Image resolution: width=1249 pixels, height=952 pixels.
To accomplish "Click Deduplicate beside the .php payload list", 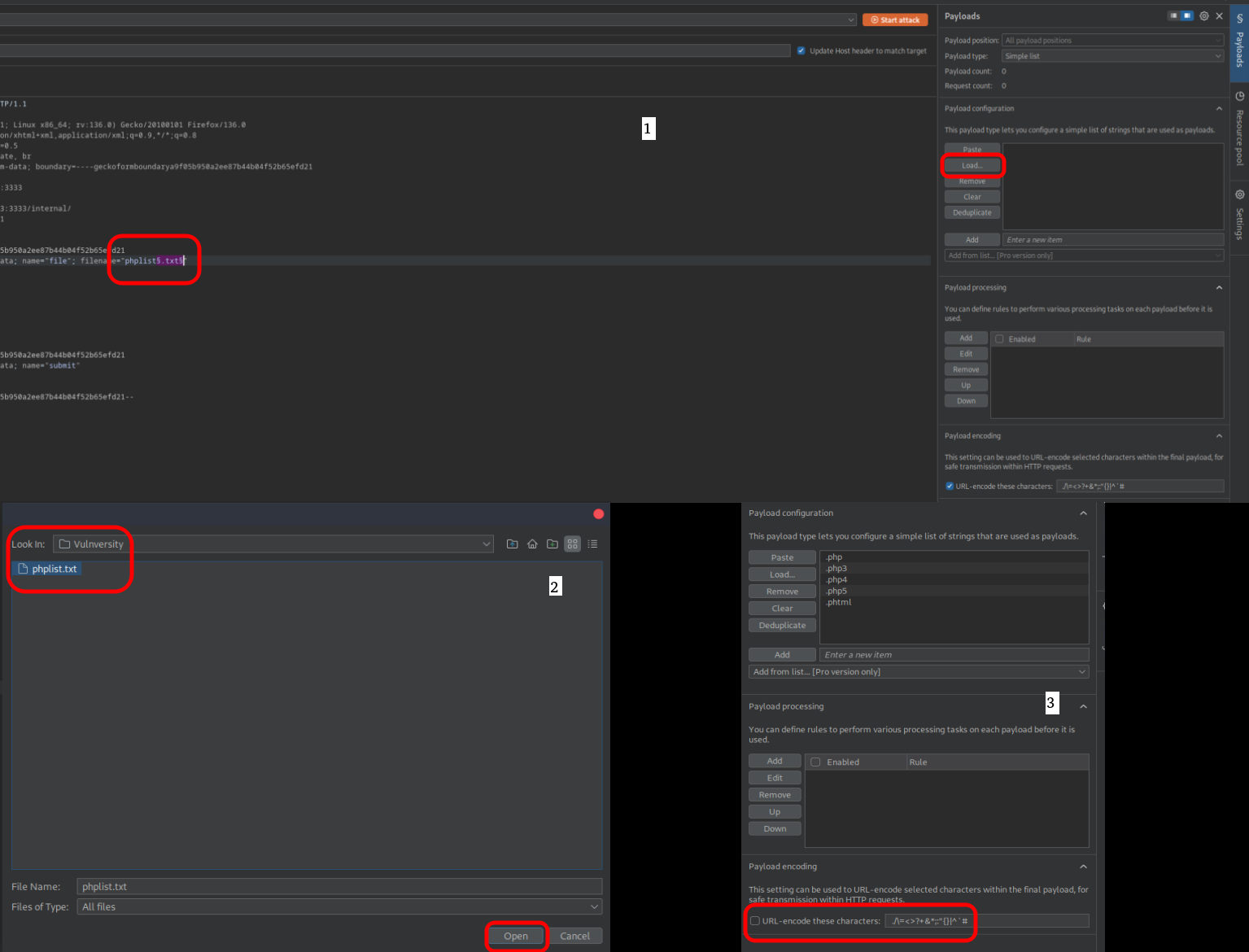I will (782, 625).
